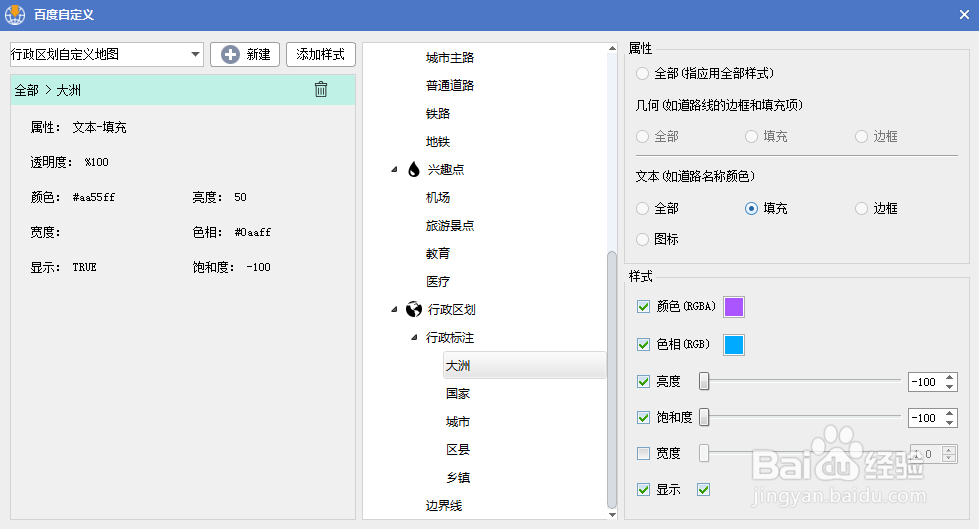Enable the 宽度 checkbox
The width and height of the screenshot is (979, 529).
pos(643,453)
